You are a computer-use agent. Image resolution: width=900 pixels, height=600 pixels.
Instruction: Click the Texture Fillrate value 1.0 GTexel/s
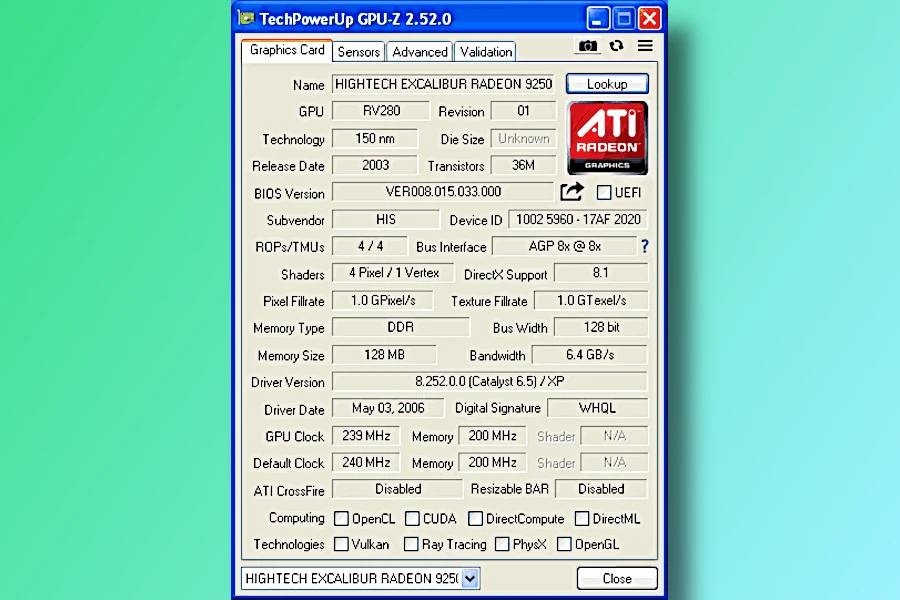point(591,300)
